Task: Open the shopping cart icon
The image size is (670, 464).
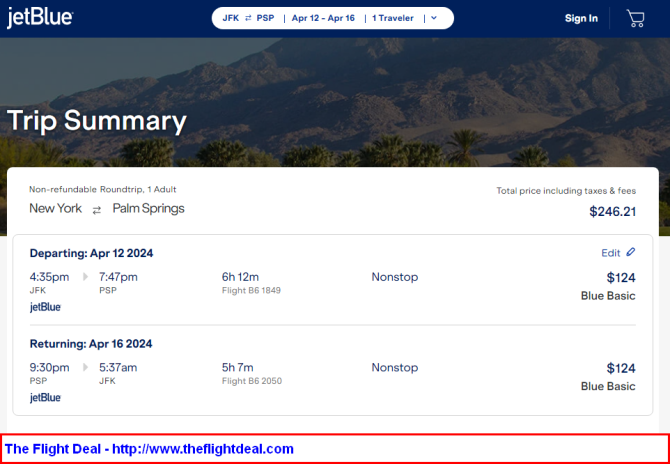Action: (635, 18)
